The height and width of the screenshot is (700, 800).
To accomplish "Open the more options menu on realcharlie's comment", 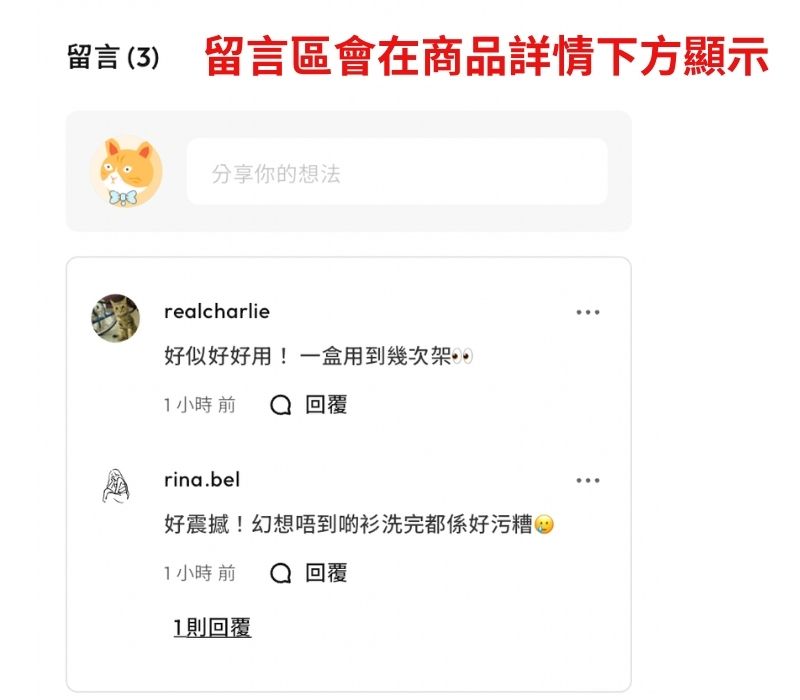I will [588, 312].
